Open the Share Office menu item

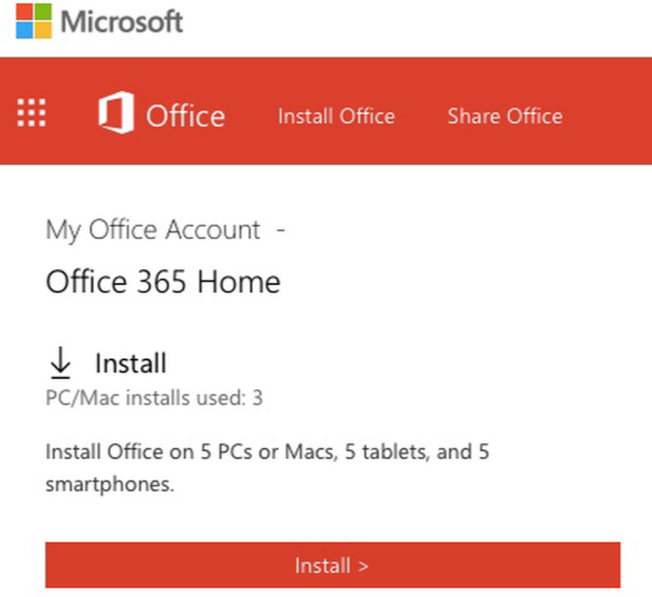click(504, 116)
